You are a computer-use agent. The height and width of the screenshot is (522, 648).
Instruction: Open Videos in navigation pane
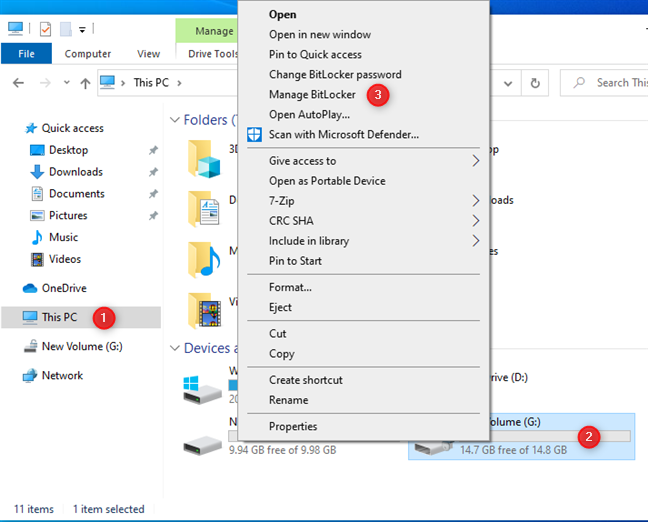point(65,259)
